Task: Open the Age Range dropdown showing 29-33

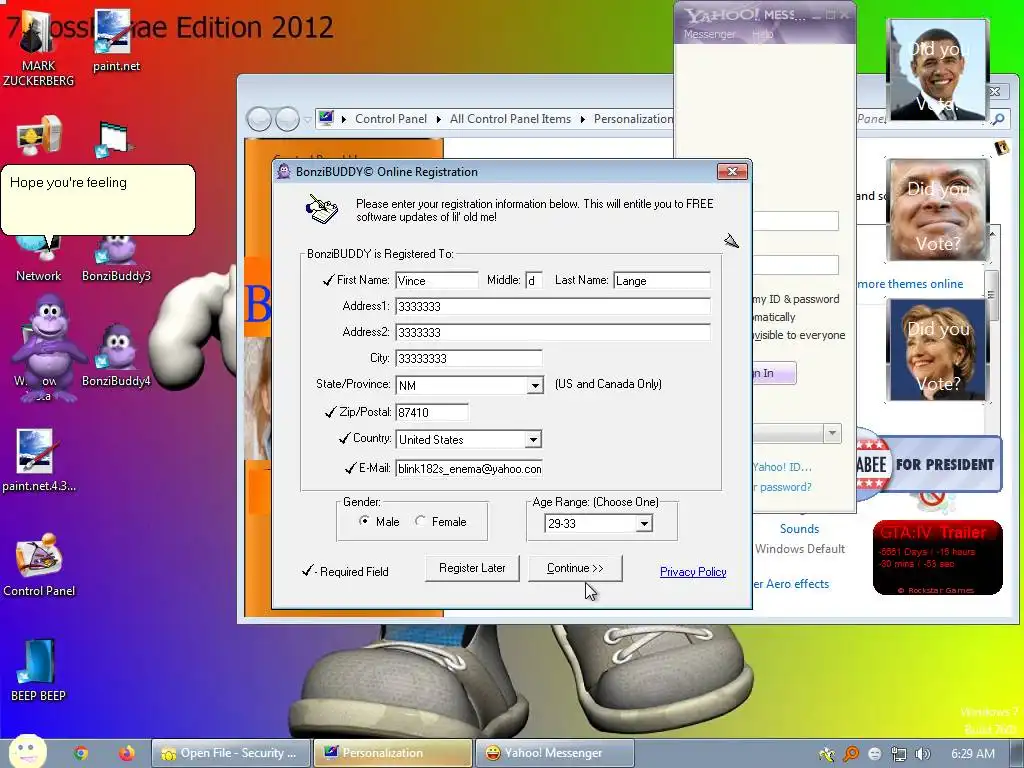Action: [644, 523]
